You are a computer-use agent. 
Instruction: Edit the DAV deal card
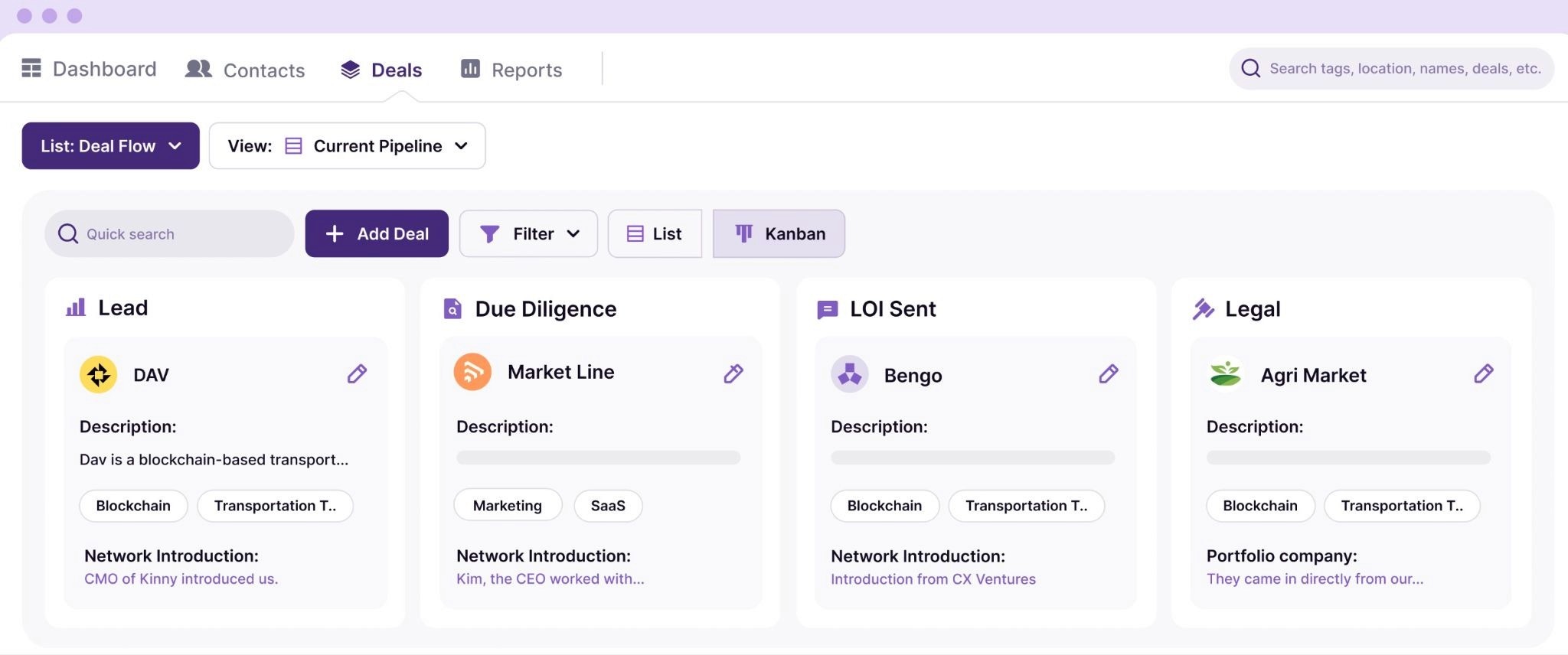(x=357, y=373)
